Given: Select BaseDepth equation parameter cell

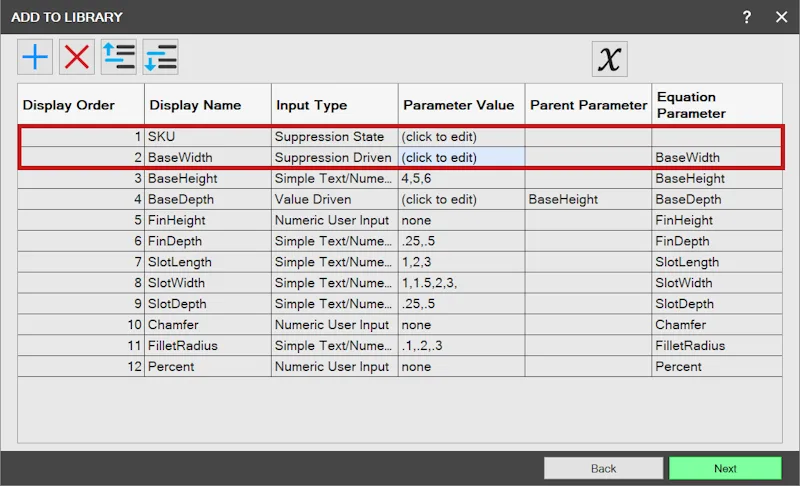Looking at the screenshot, I should (717, 199).
